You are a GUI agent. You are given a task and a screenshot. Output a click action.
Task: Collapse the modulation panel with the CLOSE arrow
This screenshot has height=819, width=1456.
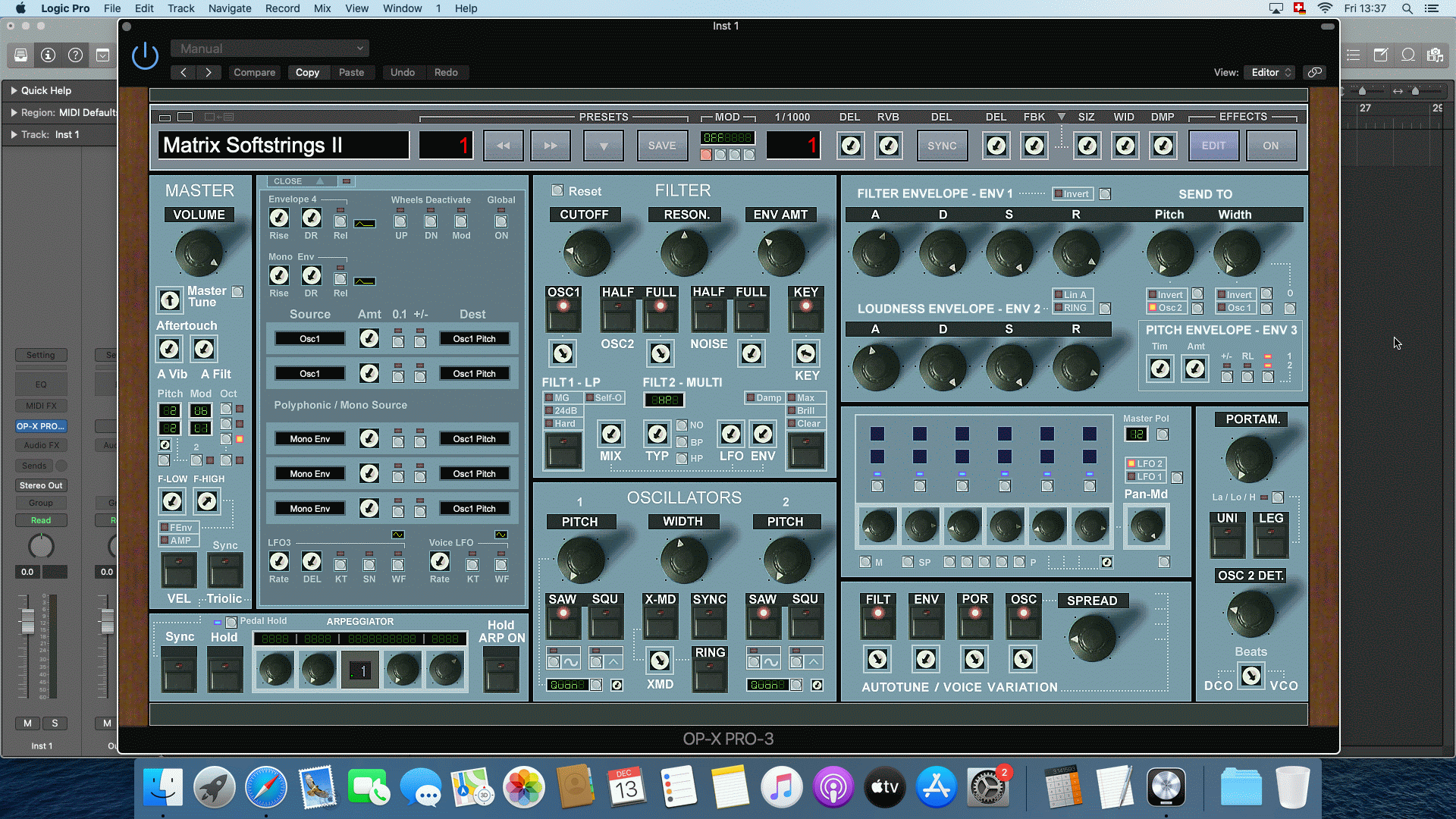pyautogui.click(x=319, y=181)
